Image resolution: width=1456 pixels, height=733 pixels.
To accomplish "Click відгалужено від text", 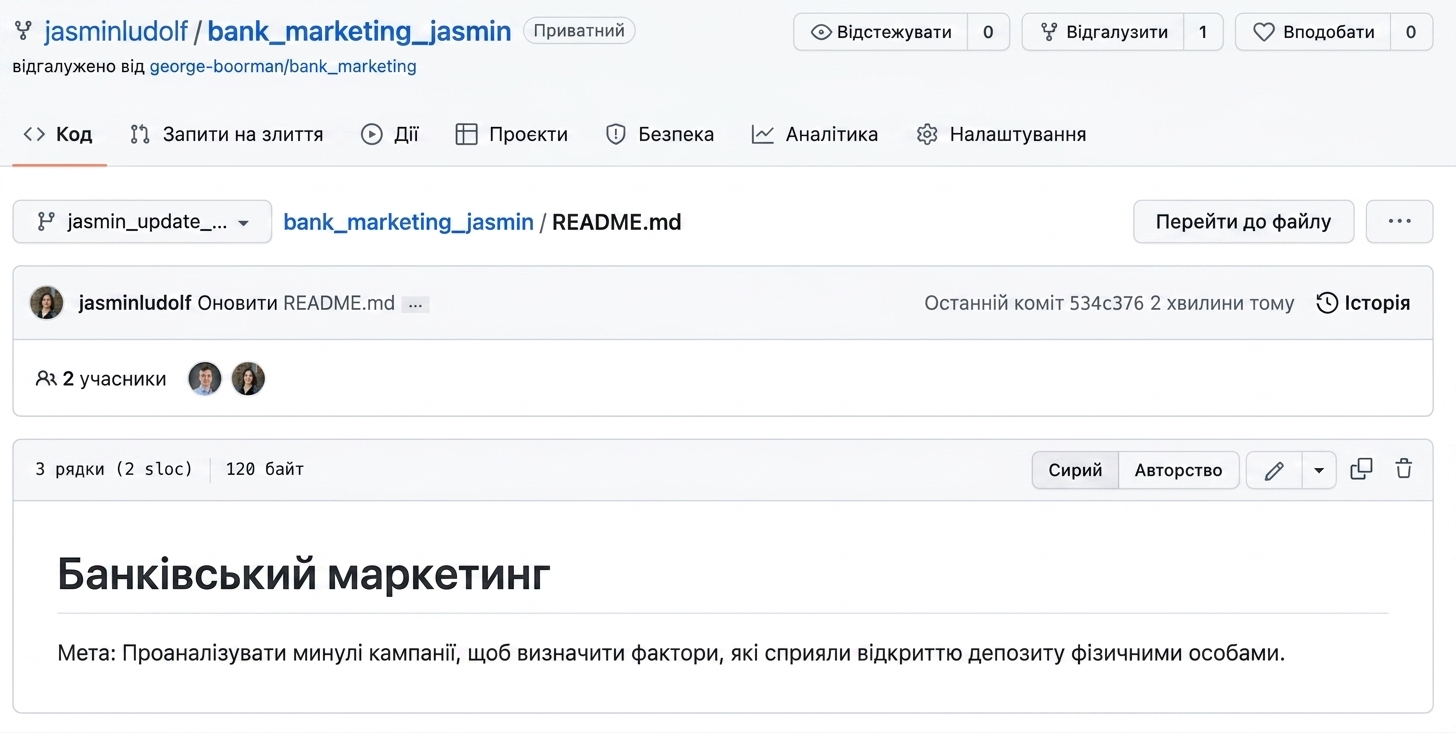I will [x=79, y=67].
